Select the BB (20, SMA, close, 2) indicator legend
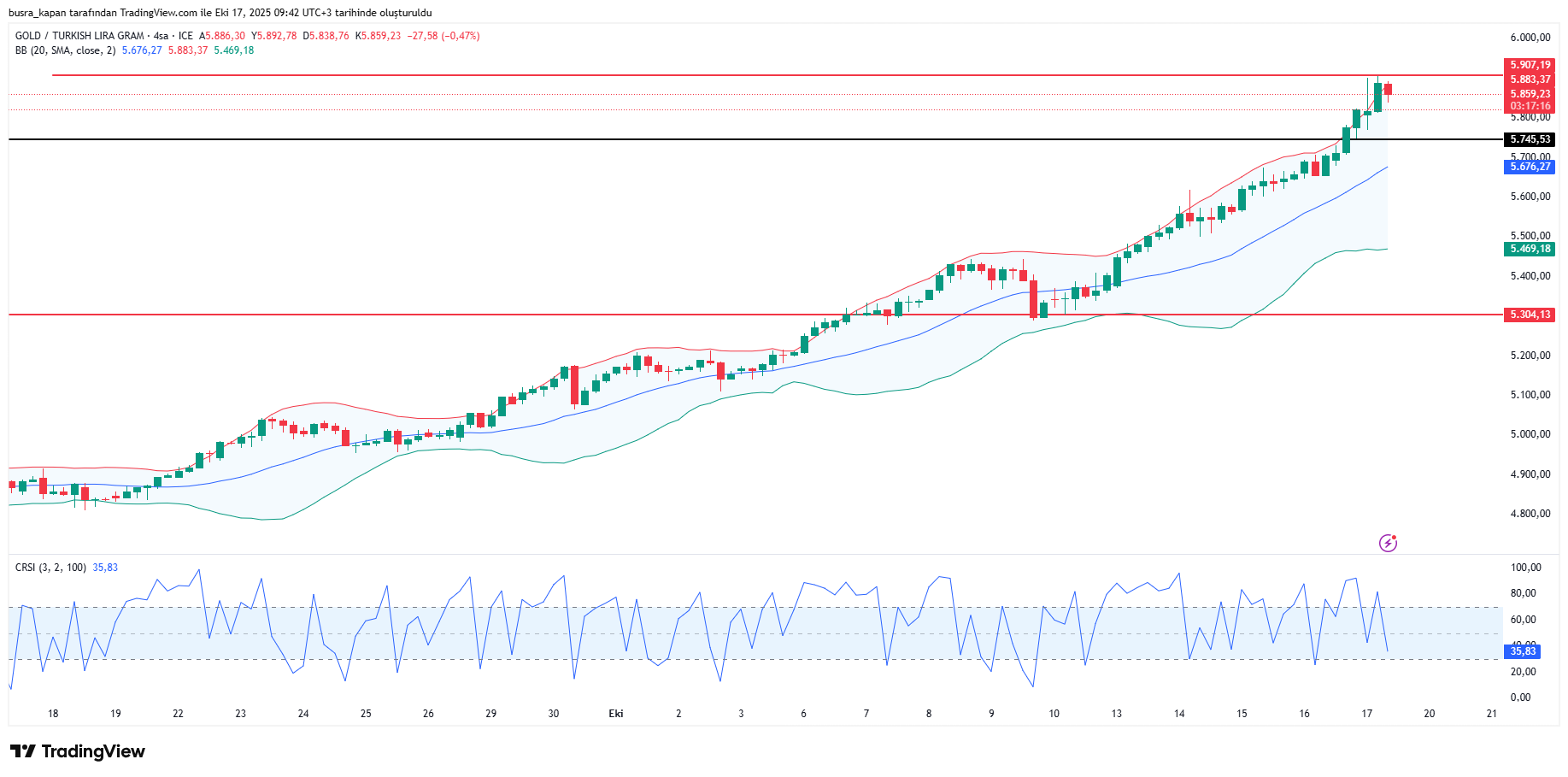 [x=65, y=50]
